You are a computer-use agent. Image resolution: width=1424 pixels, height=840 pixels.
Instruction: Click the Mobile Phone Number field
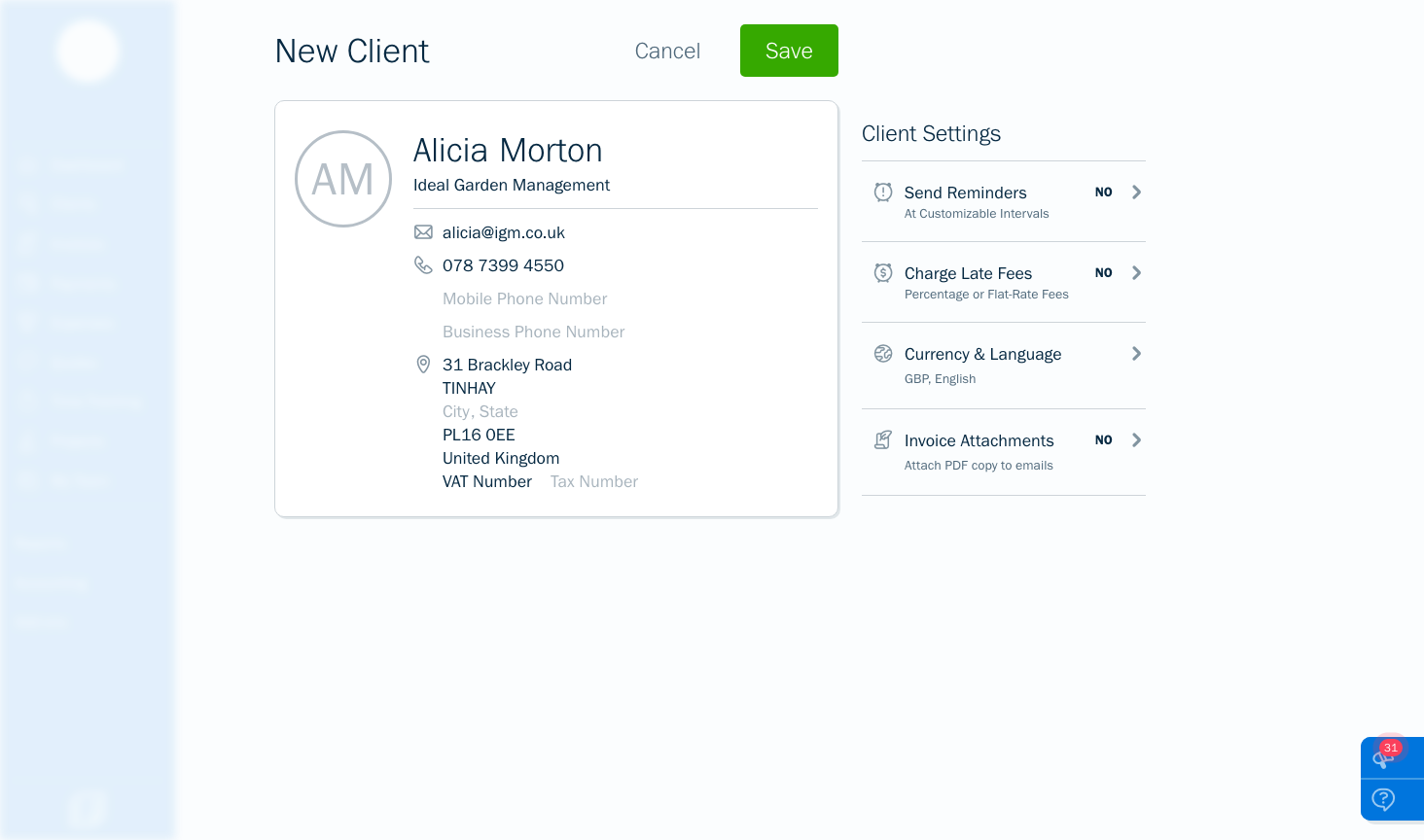(524, 298)
